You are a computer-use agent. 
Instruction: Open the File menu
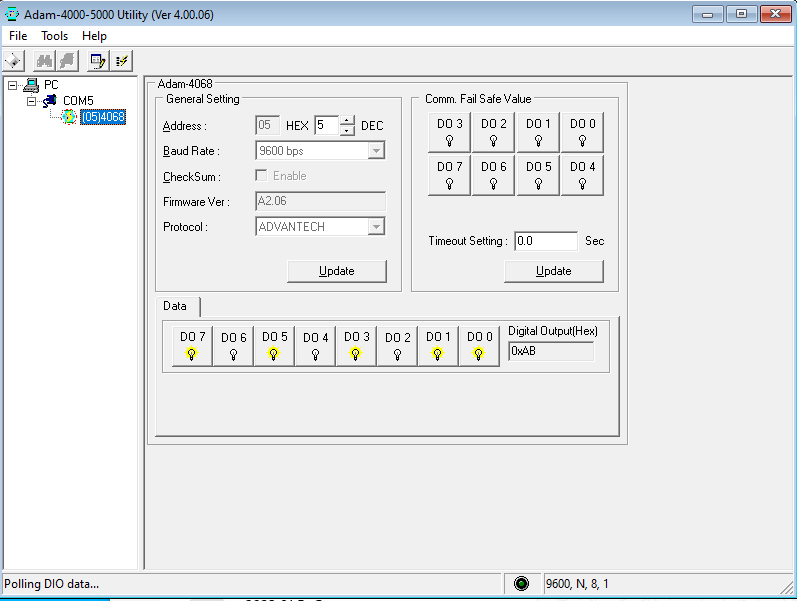tap(18, 36)
